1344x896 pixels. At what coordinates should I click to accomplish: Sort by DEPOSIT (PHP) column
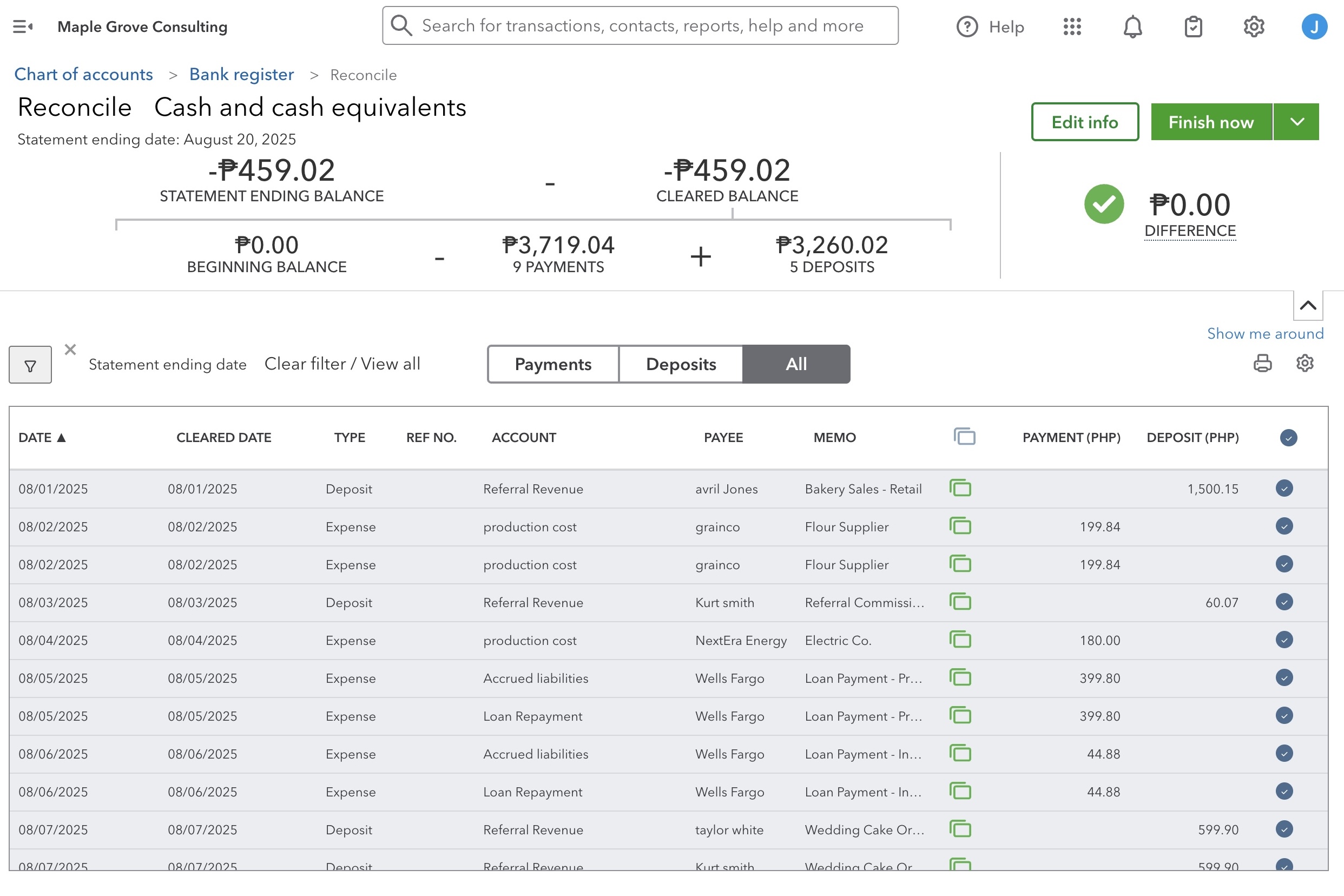1193,438
